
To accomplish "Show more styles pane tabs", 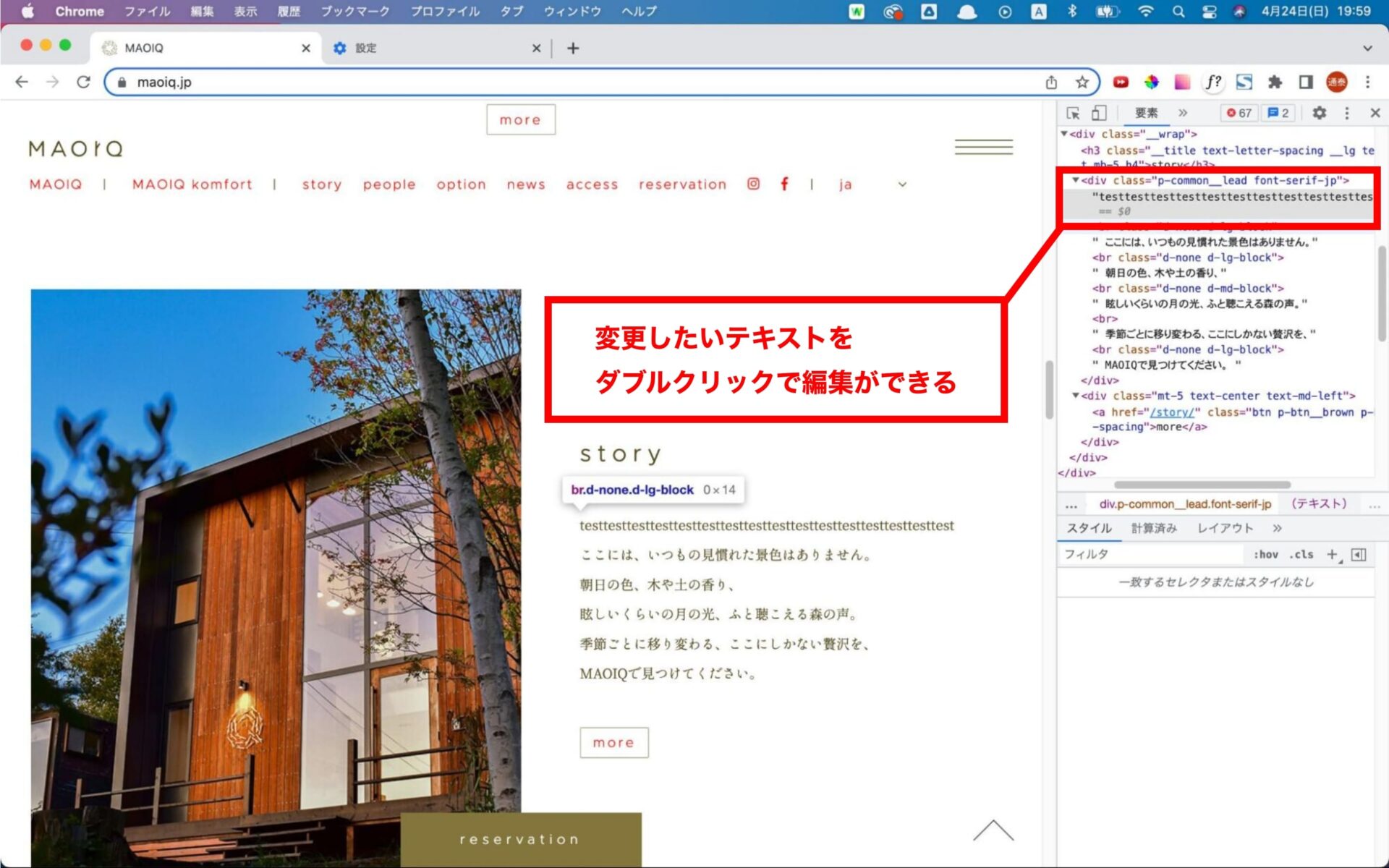I will click(1277, 528).
